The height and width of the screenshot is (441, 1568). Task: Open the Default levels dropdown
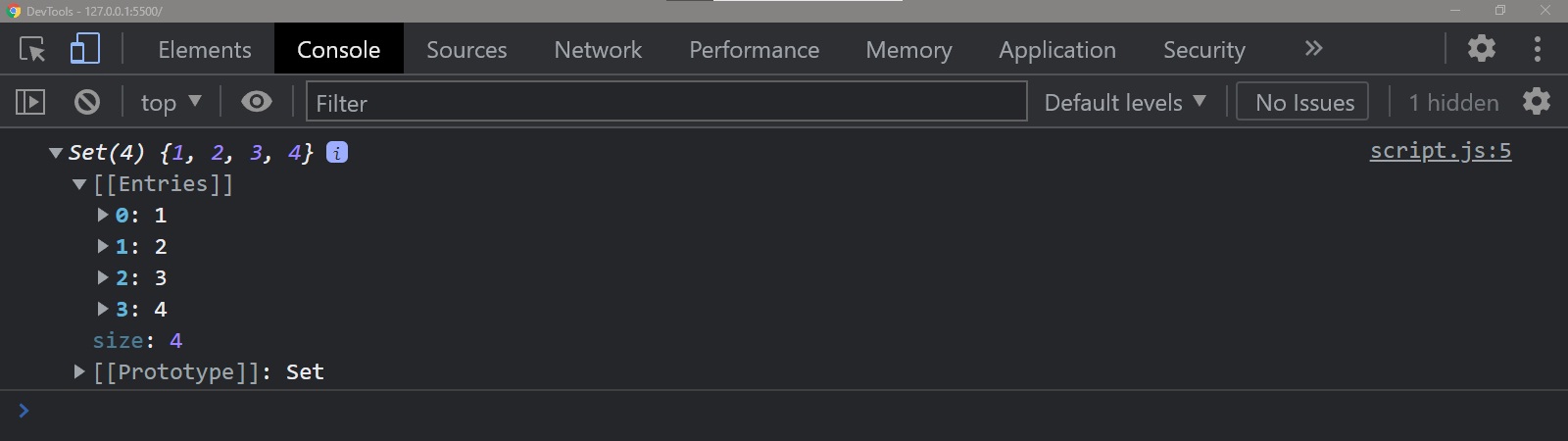click(1124, 102)
